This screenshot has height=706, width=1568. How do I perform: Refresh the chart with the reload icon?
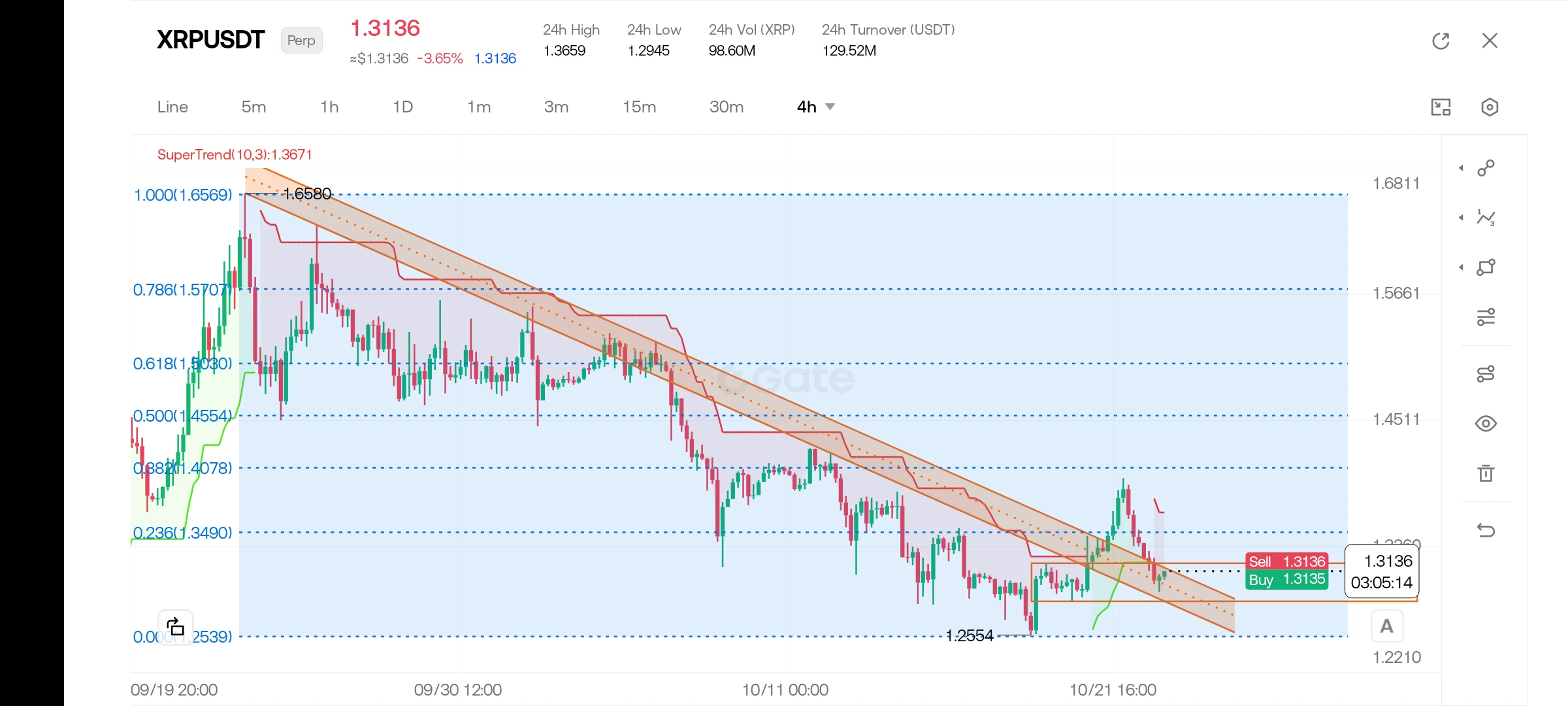(x=1441, y=41)
